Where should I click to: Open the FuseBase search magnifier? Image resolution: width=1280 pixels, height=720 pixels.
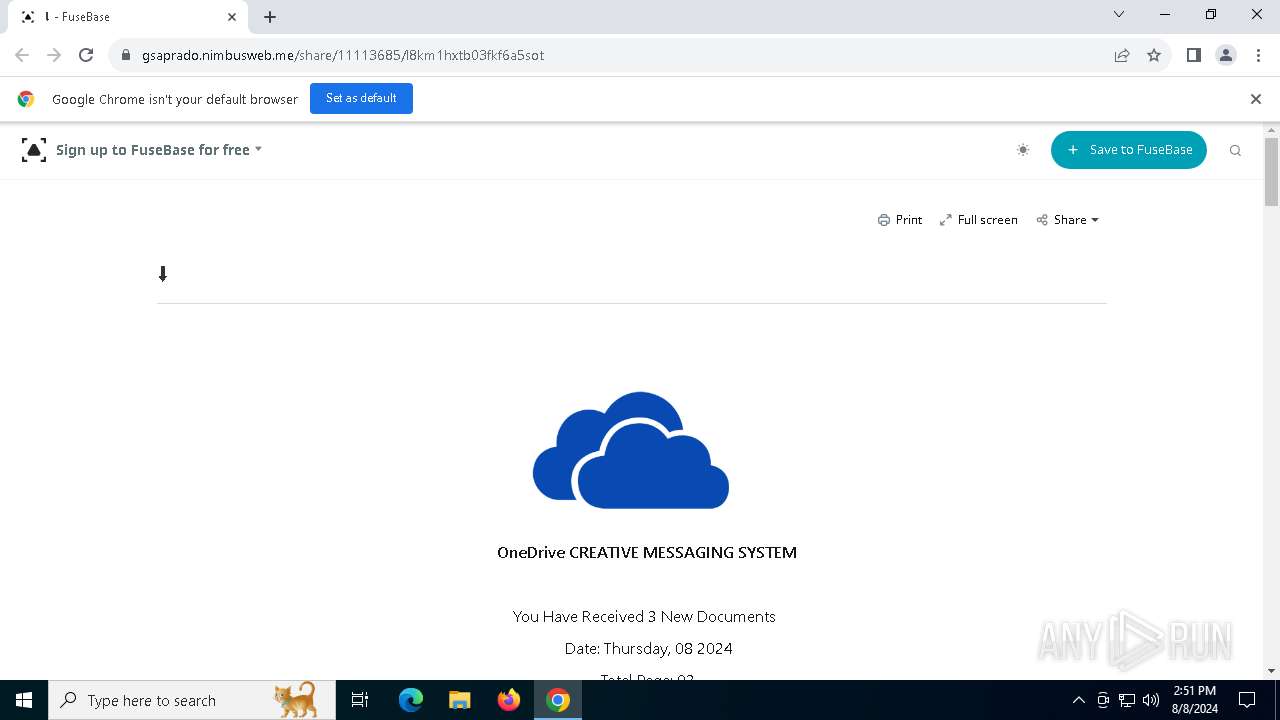pyautogui.click(x=1235, y=150)
